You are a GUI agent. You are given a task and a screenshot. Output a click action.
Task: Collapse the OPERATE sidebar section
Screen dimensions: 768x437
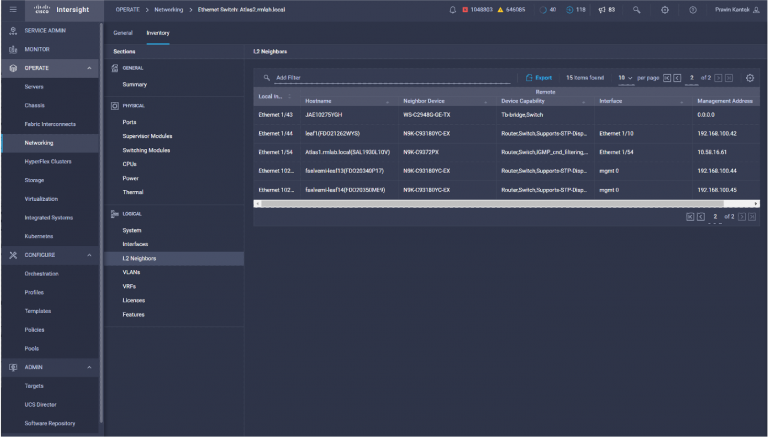pos(89,68)
